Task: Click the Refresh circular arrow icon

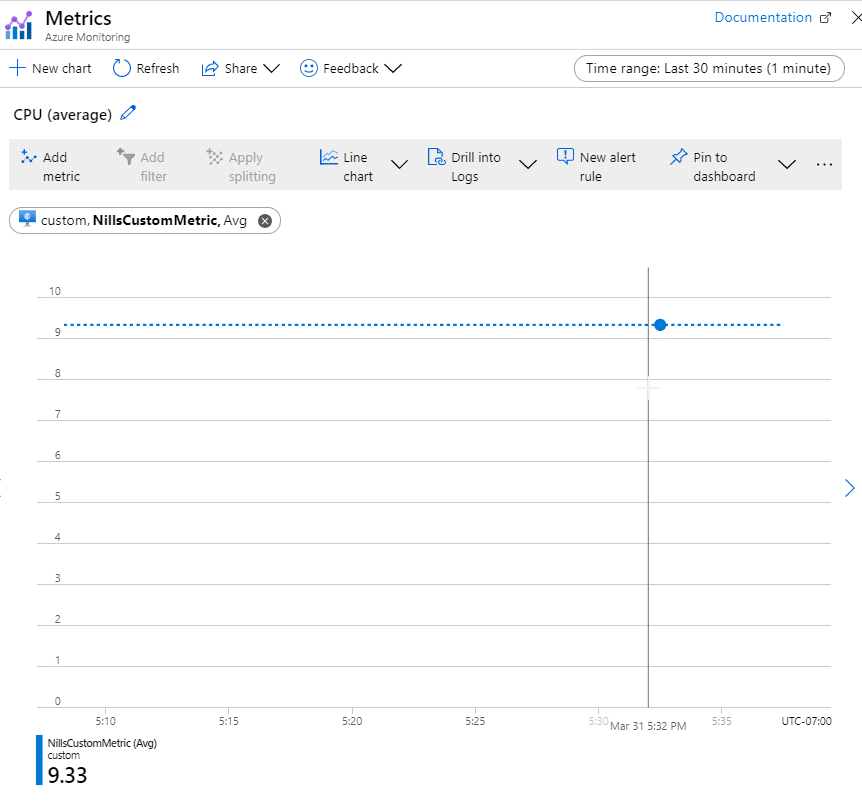Action: [121, 68]
